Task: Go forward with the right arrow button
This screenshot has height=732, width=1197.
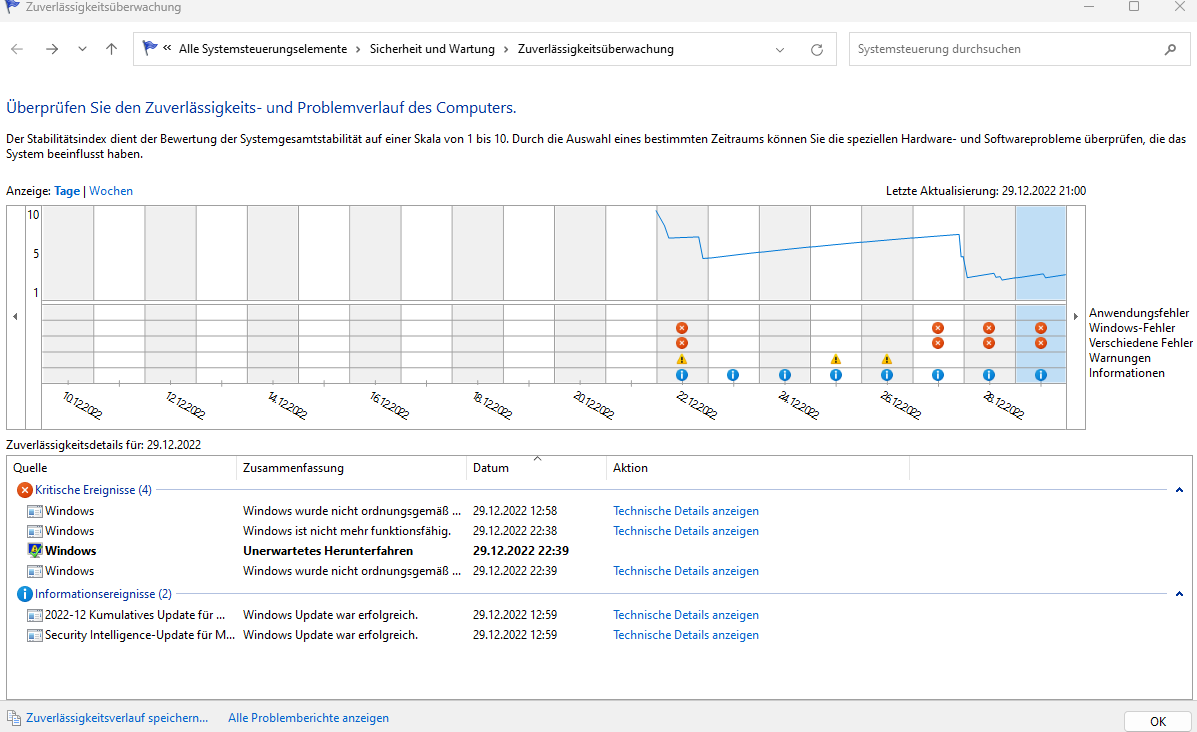Action: pos(52,49)
